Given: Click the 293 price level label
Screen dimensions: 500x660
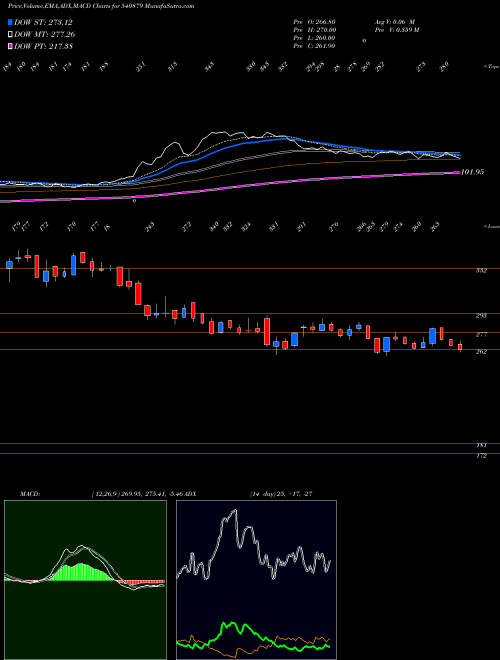Looking at the screenshot, I should (x=481, y=315).
